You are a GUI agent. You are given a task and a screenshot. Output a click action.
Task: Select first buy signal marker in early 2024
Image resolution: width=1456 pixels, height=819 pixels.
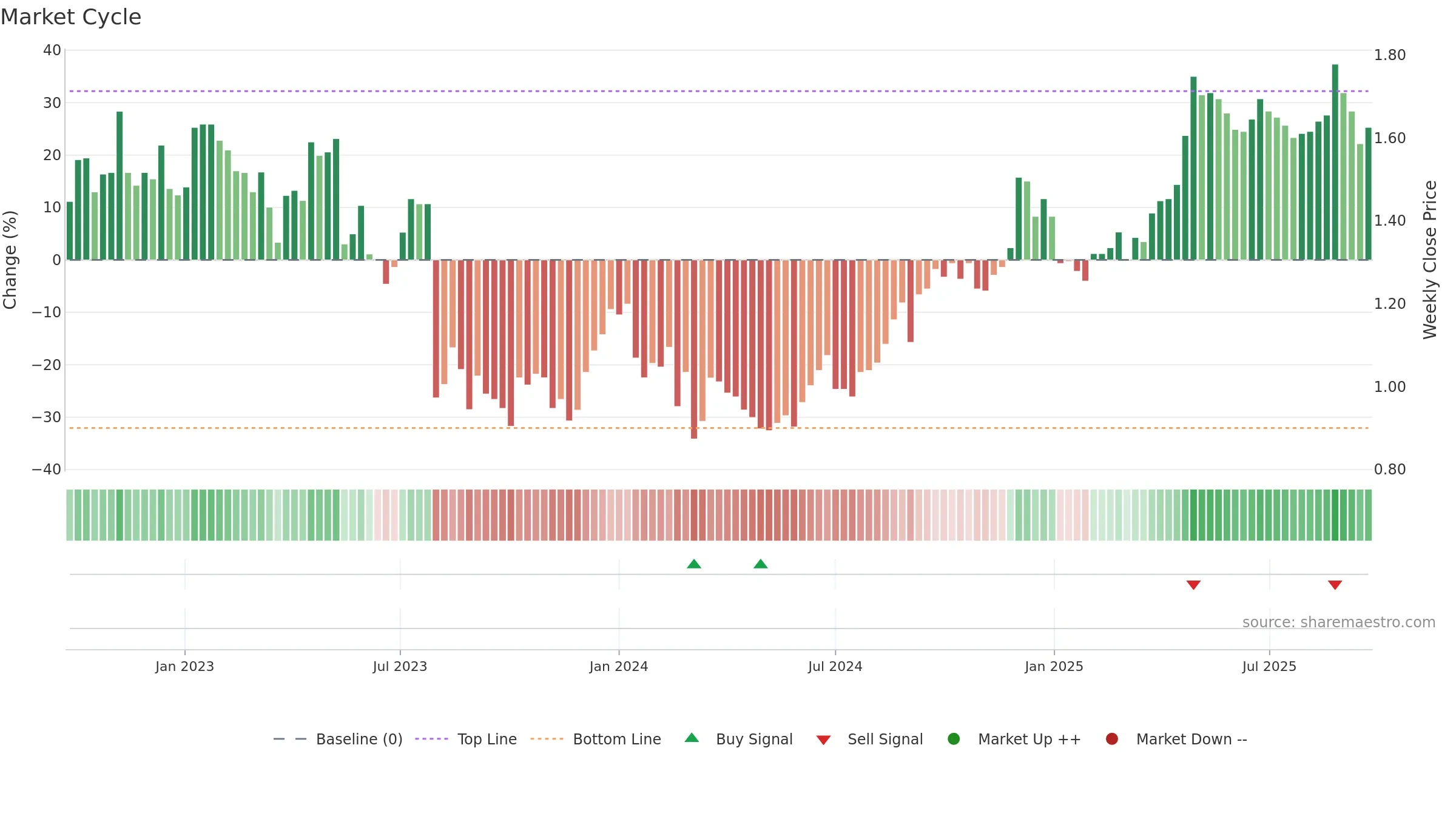(x=694, y=564)
